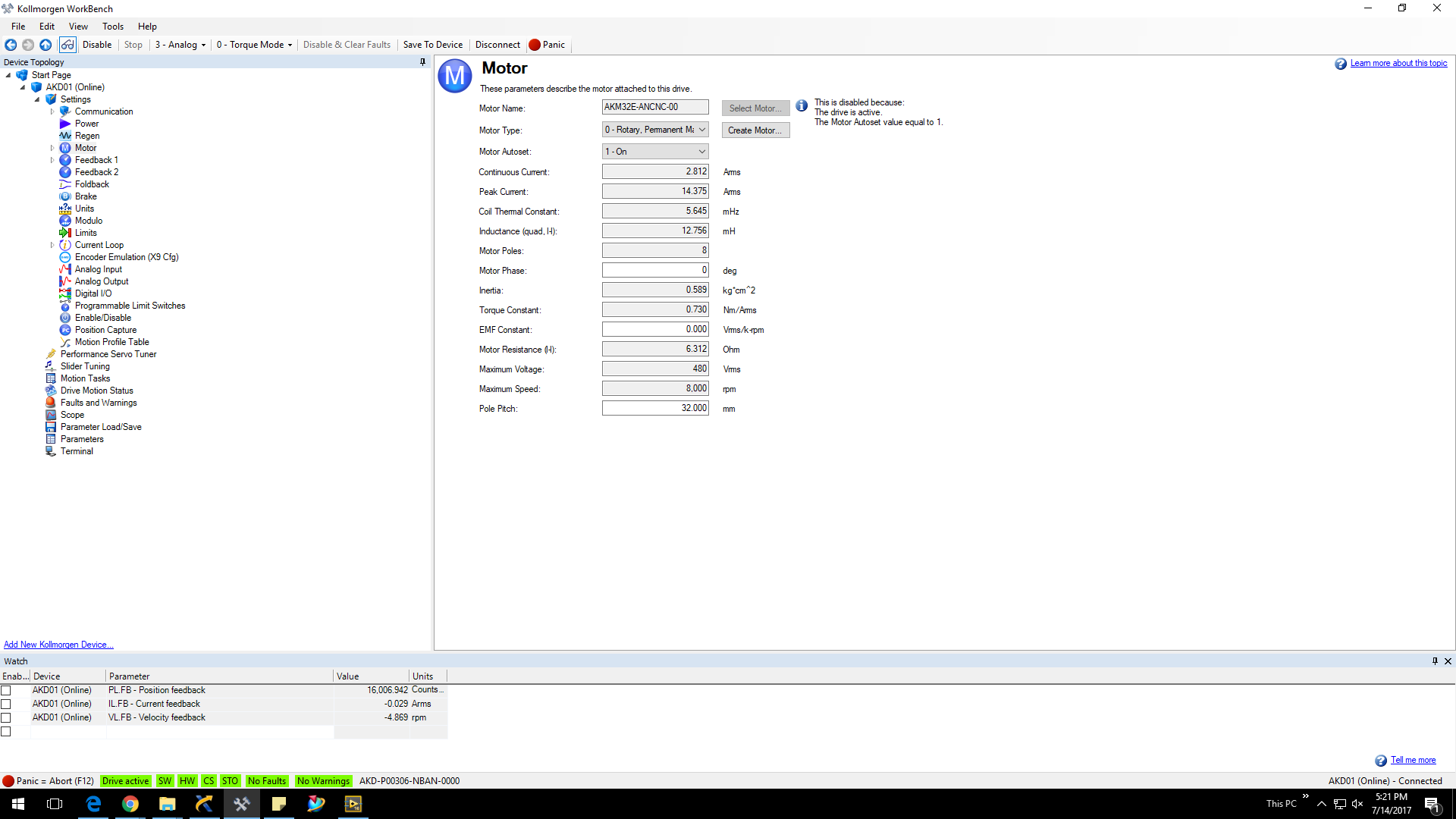This screenshot has height=819, width=1456.
Task: Open the Parameter Load/Save disk icon
Action: pyautogui.click(x=51, y=427)
